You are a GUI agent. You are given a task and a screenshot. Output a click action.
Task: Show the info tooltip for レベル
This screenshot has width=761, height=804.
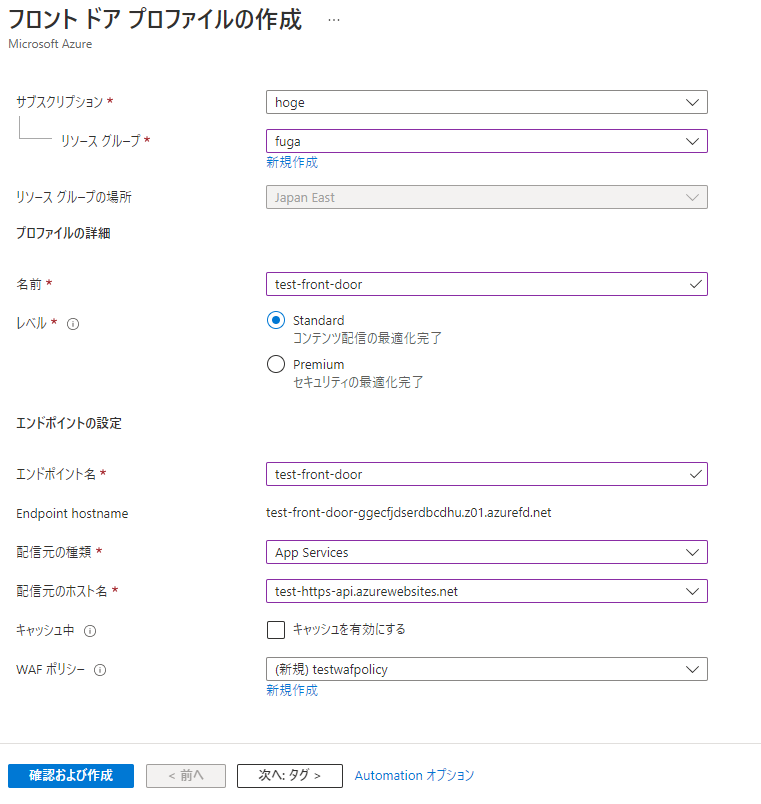73,324
